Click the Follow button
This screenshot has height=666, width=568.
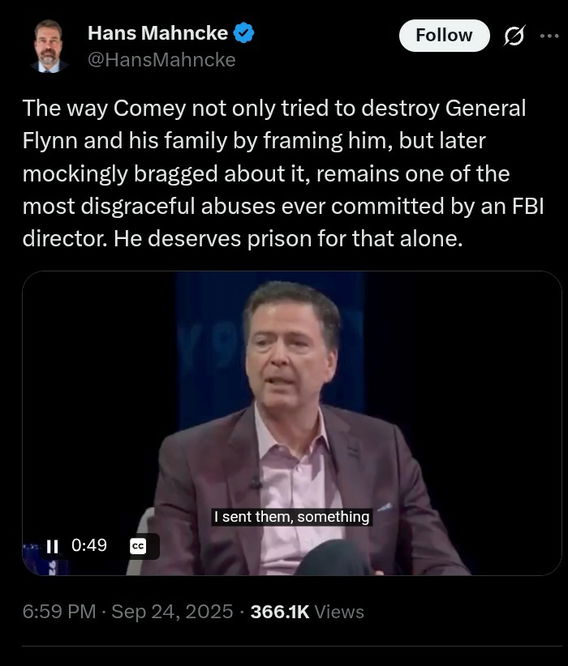[444, 35]
